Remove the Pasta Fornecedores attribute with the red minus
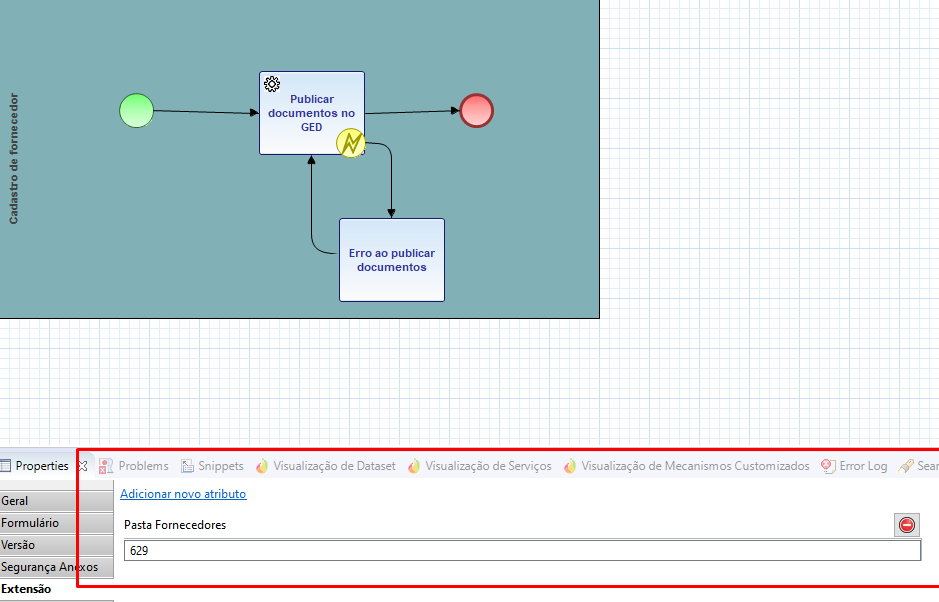939x602 pixels. (x=907, y=525)
